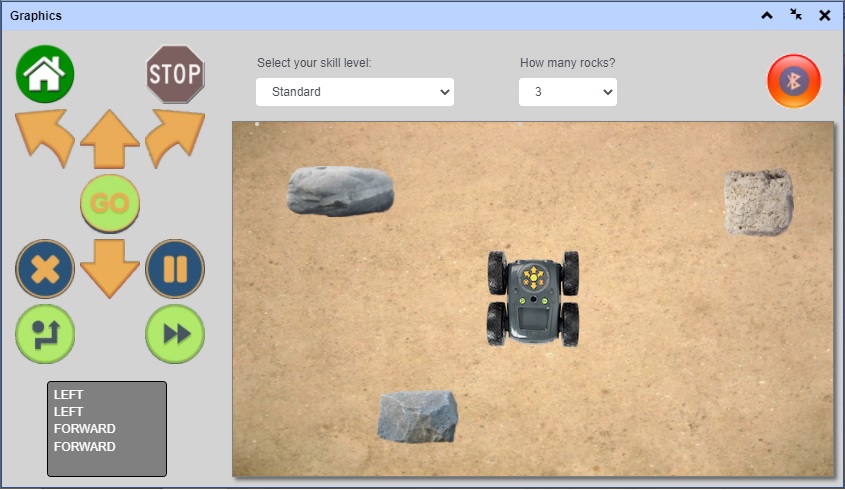Click the last FORWARD command in the list
Viewport: 845px width, 490px height.
[85, 446]
